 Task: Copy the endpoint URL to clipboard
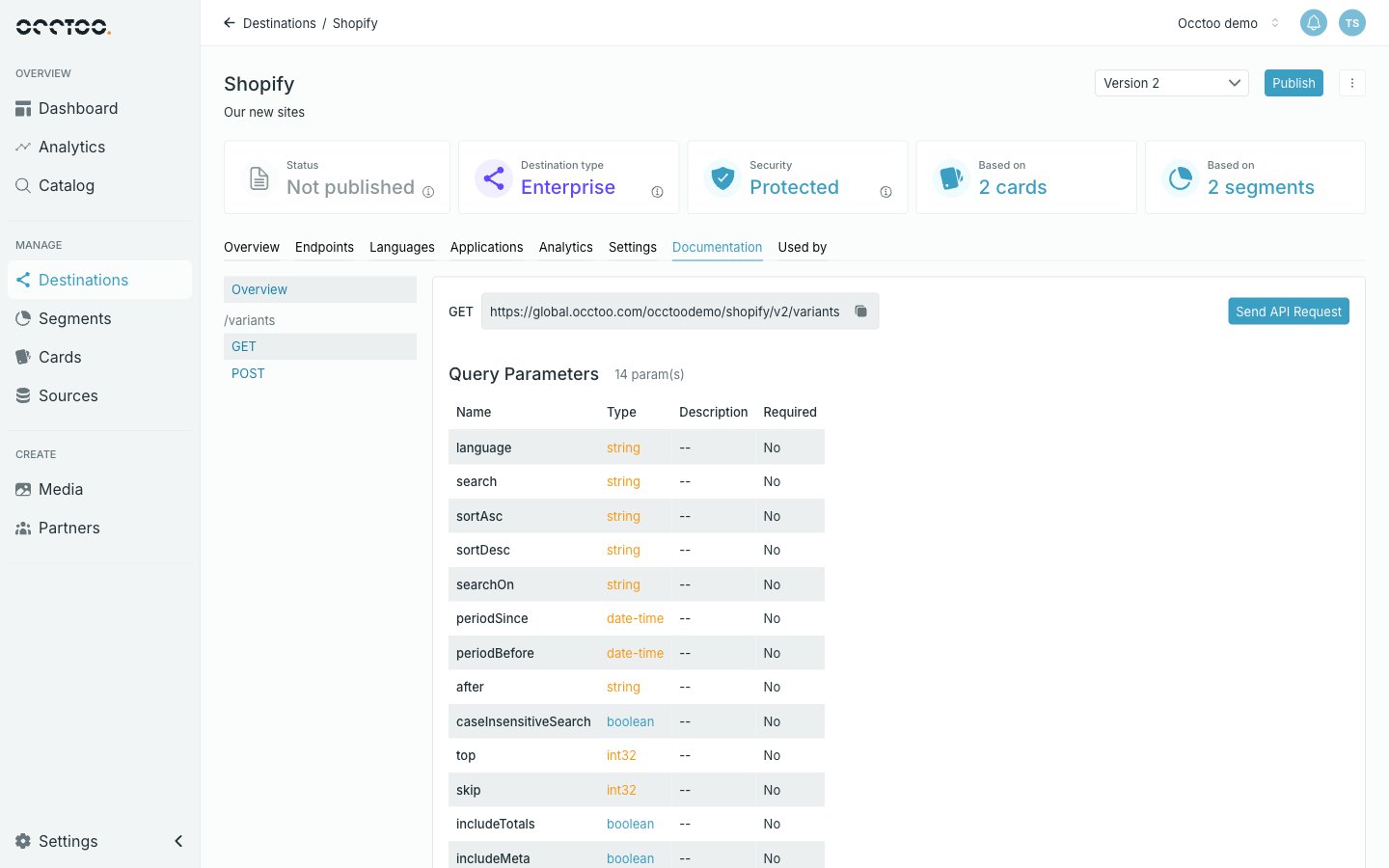[x=861, y=312]
